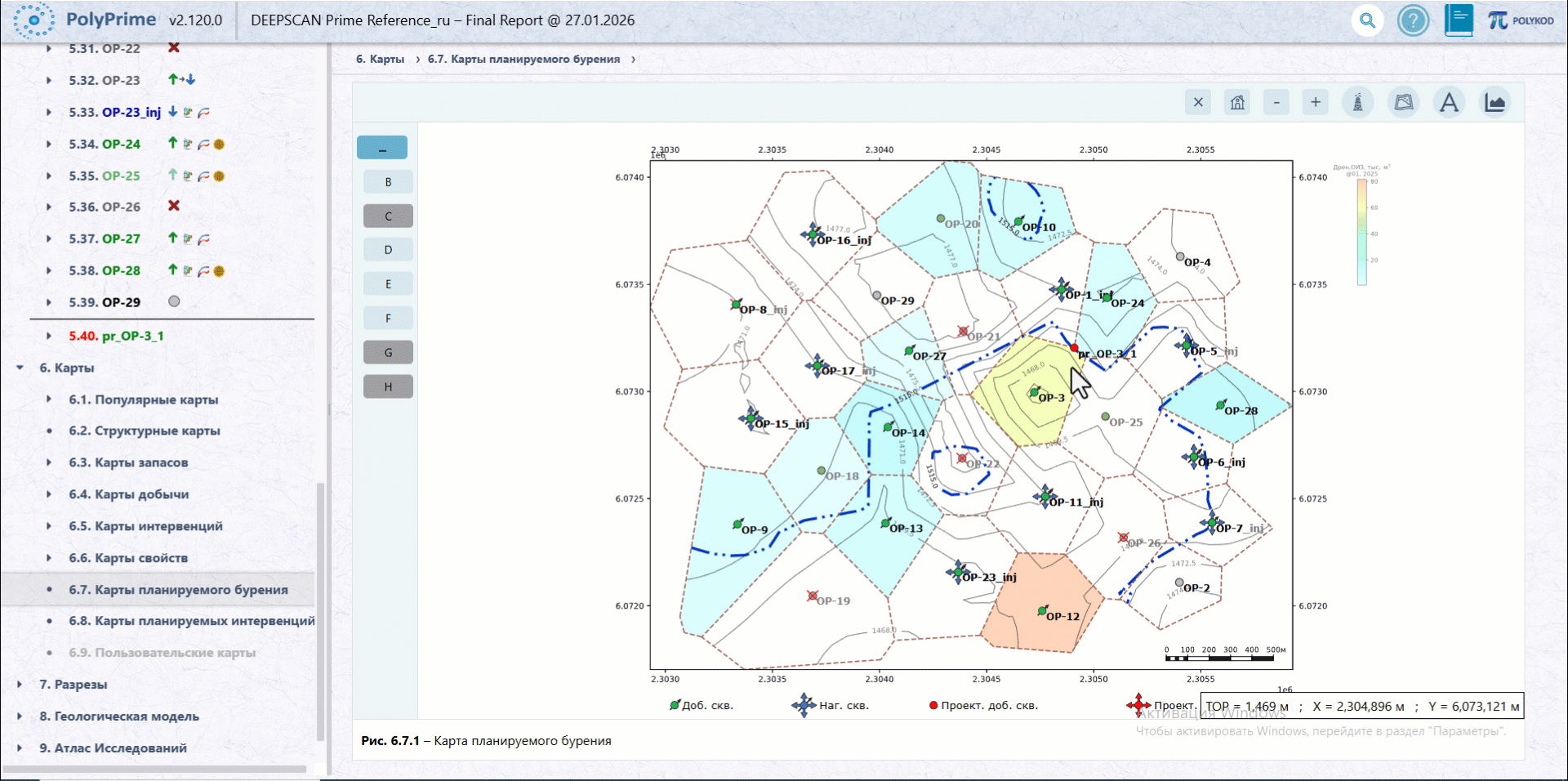The width and height of the screenshot is (1568, 781).
Task: Zoom out with the minus map button
Action: [x=1276, y=102]
